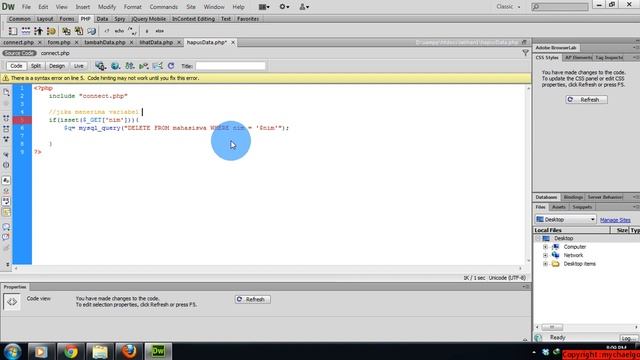The height and width of the screenshot is (360, 640).
Task: Click the W3C Validation icon
Action: (x=144, y=66)
